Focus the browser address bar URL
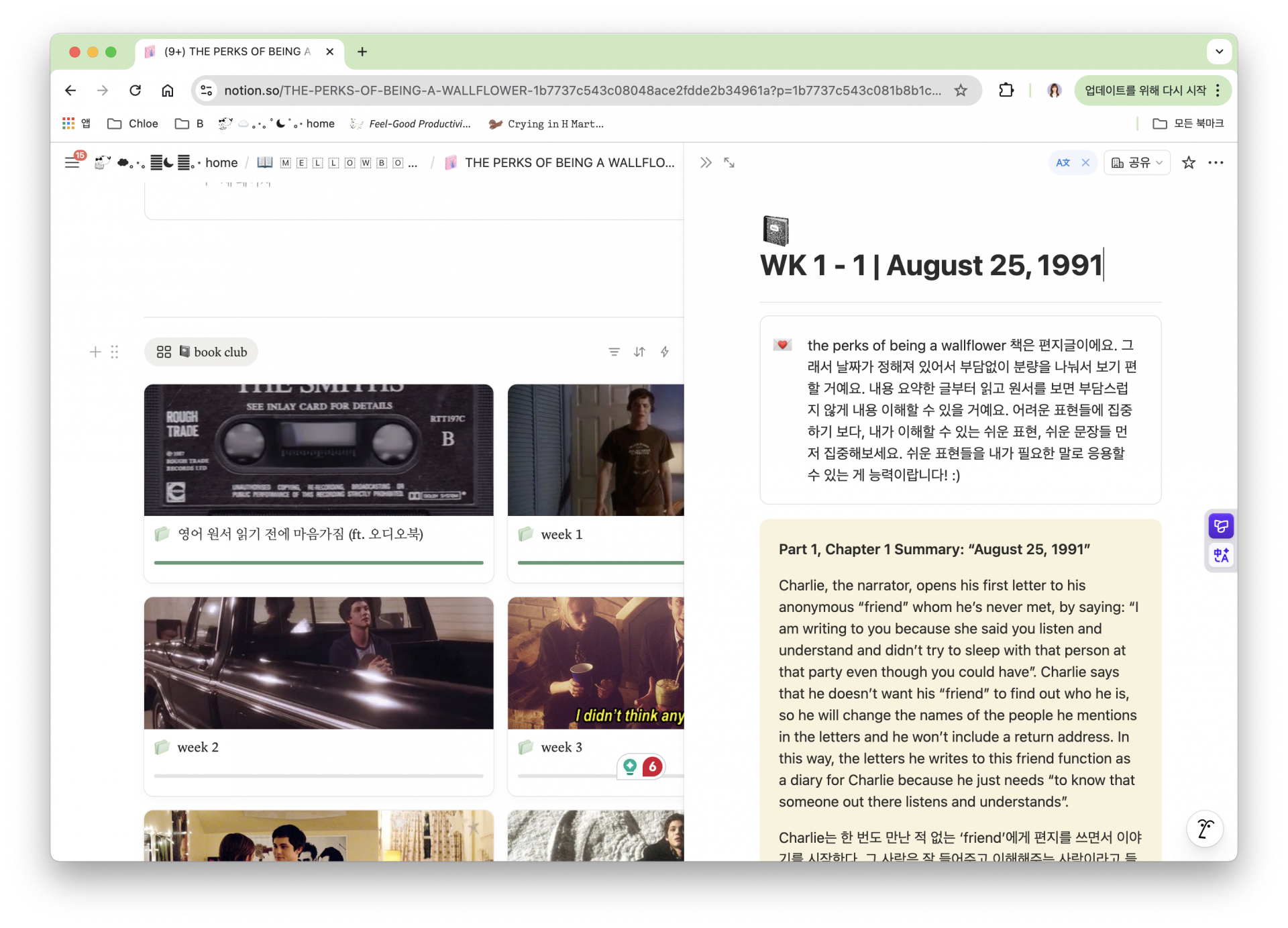This screenshot has height=928, width=1288. coord(582,91)
